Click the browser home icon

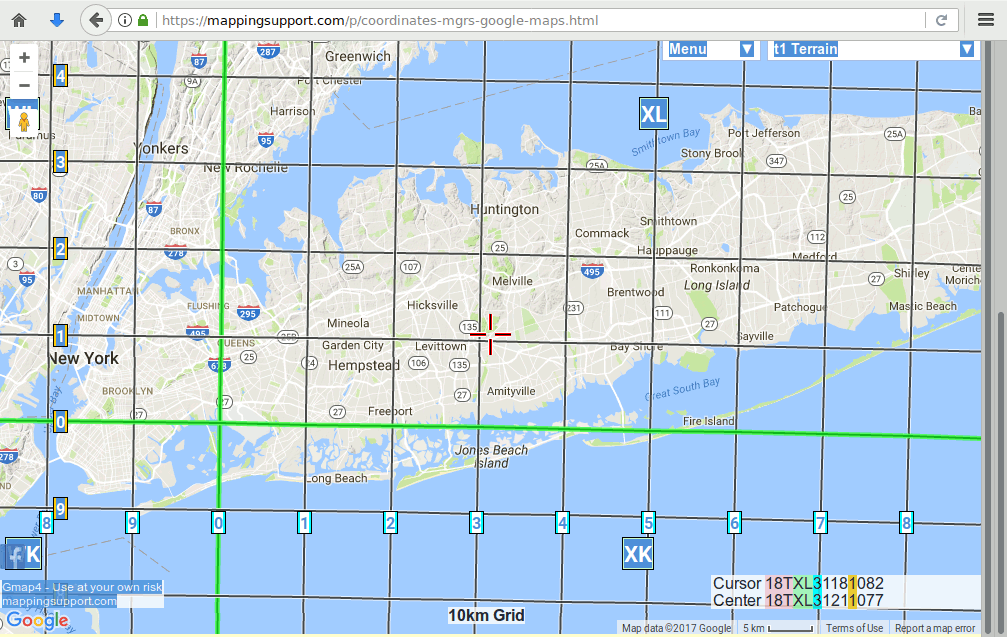pyautogui.click(x=19, y=20)
